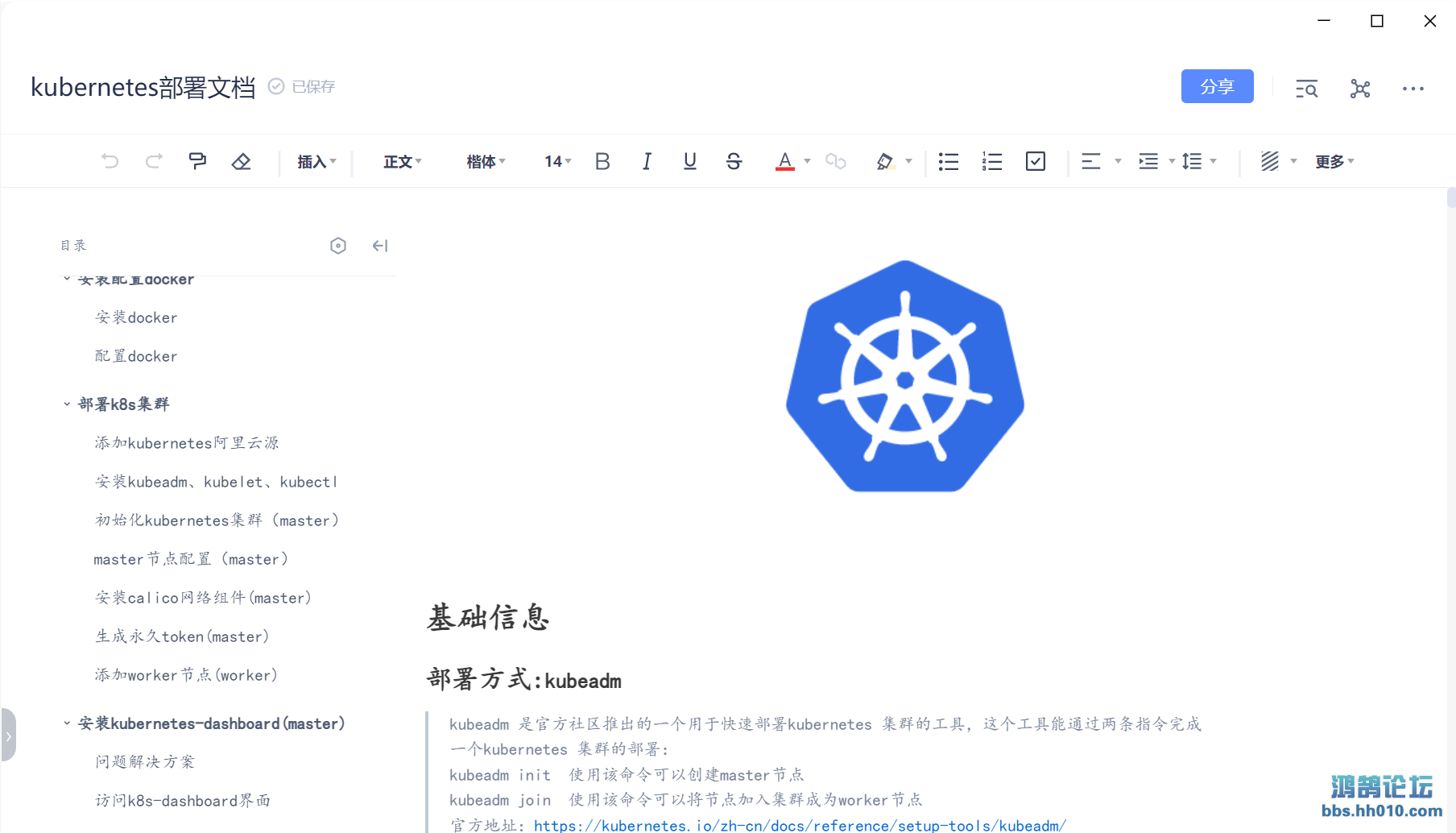Open the three-dot more options menu
The width and height of the screenshot is (1456, 833).
point(1413,89)
